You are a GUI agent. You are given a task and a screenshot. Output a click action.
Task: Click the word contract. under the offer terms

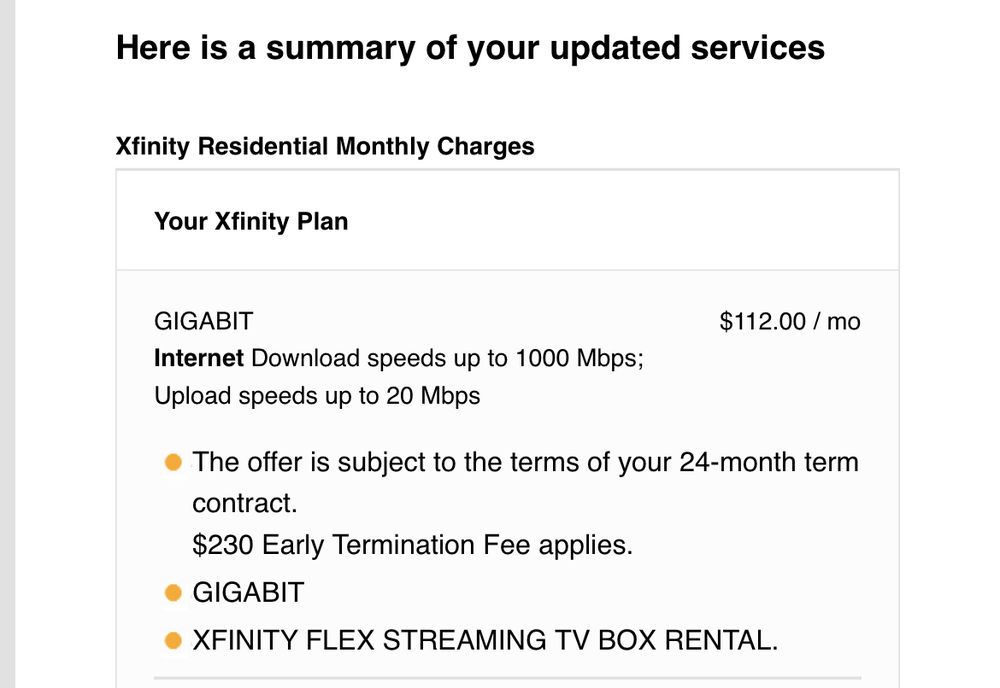coord(245,502)
